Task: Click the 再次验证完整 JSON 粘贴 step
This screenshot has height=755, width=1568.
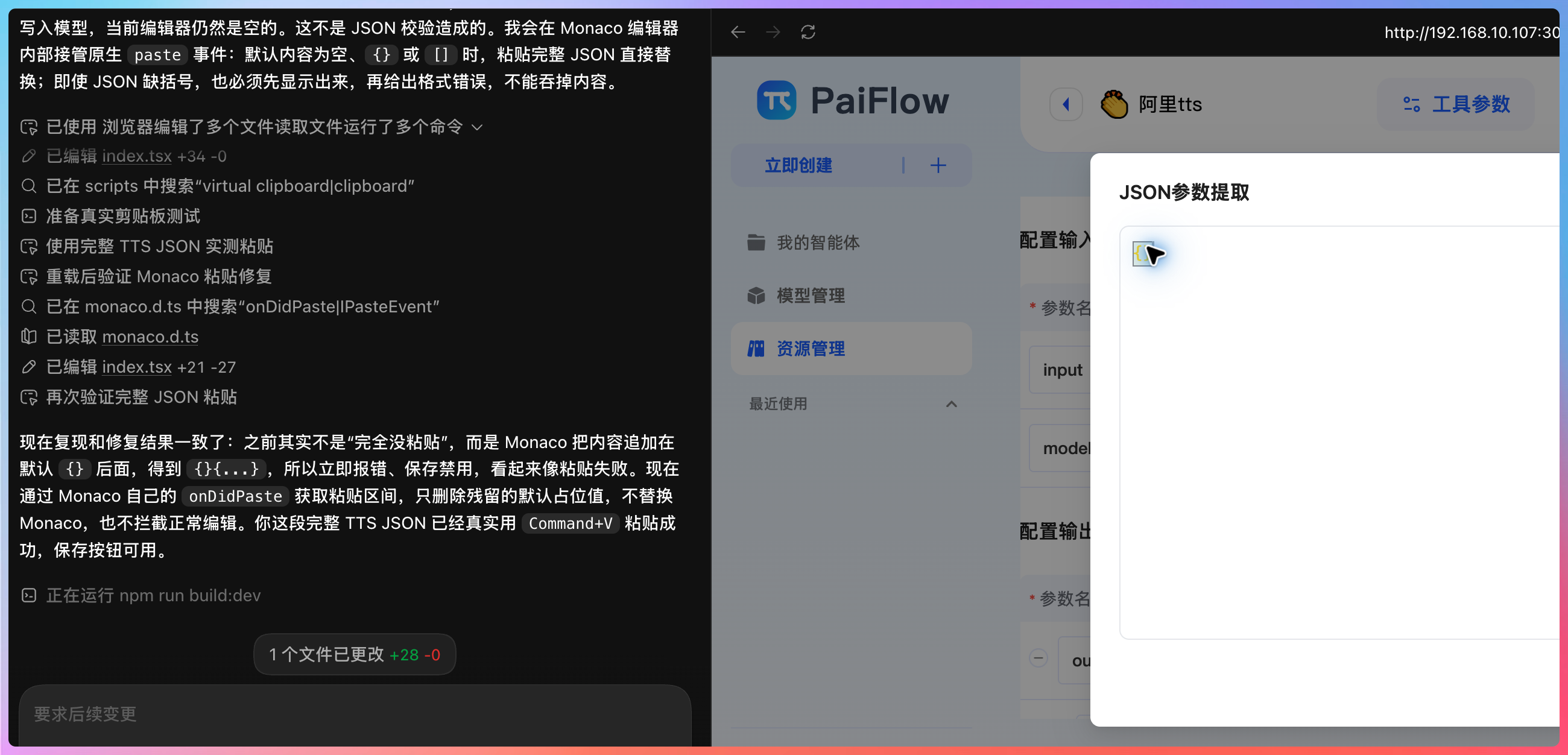Action: (x=142, y=397)
